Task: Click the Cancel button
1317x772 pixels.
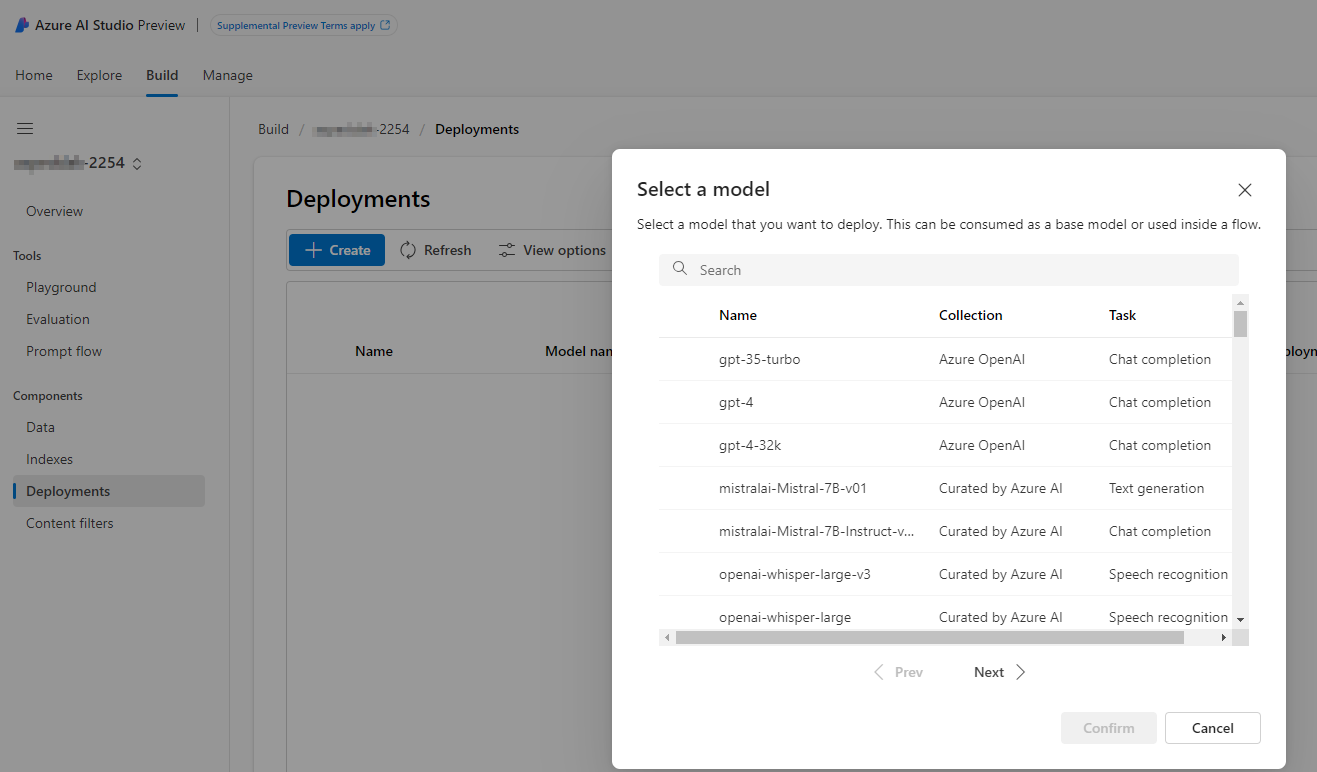Action: click(1212, 728)
